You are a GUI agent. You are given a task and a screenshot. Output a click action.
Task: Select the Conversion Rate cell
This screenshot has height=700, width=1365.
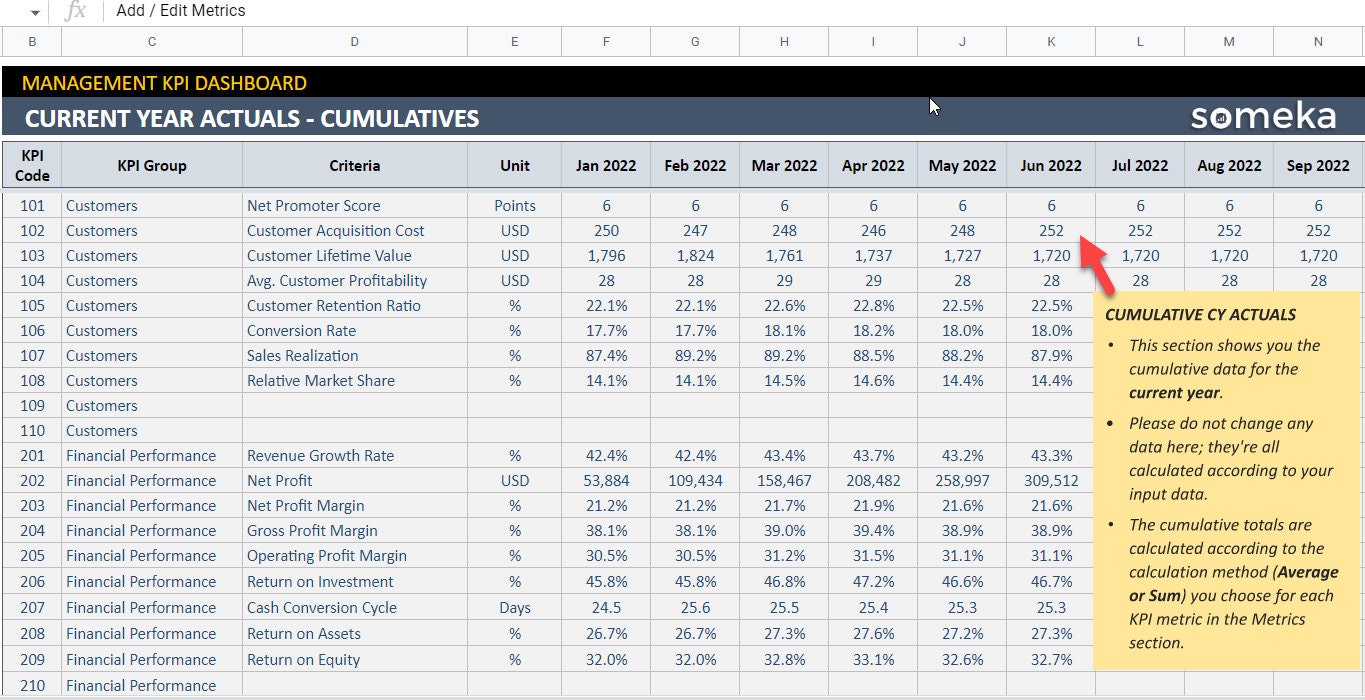pyautogui.click(x=355, y=330)
